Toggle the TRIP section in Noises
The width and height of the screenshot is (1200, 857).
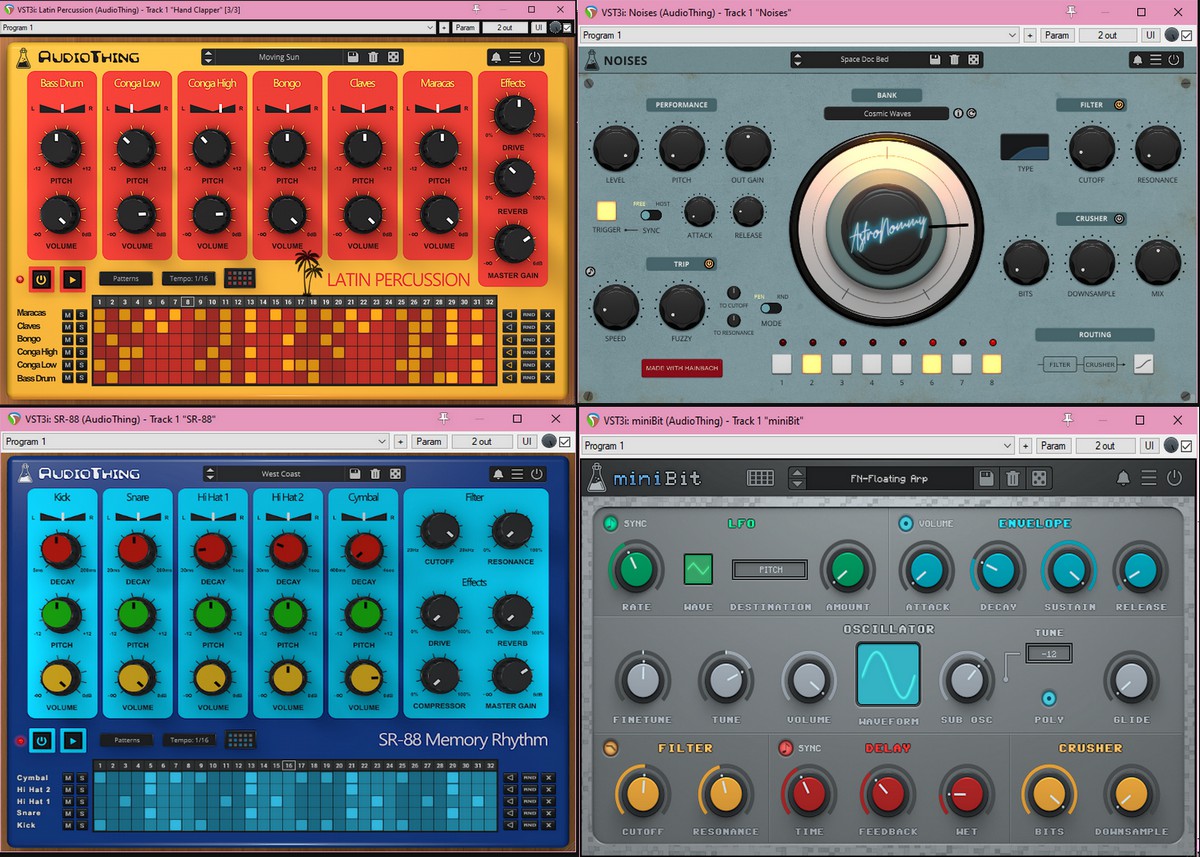[x=709, y=264]
